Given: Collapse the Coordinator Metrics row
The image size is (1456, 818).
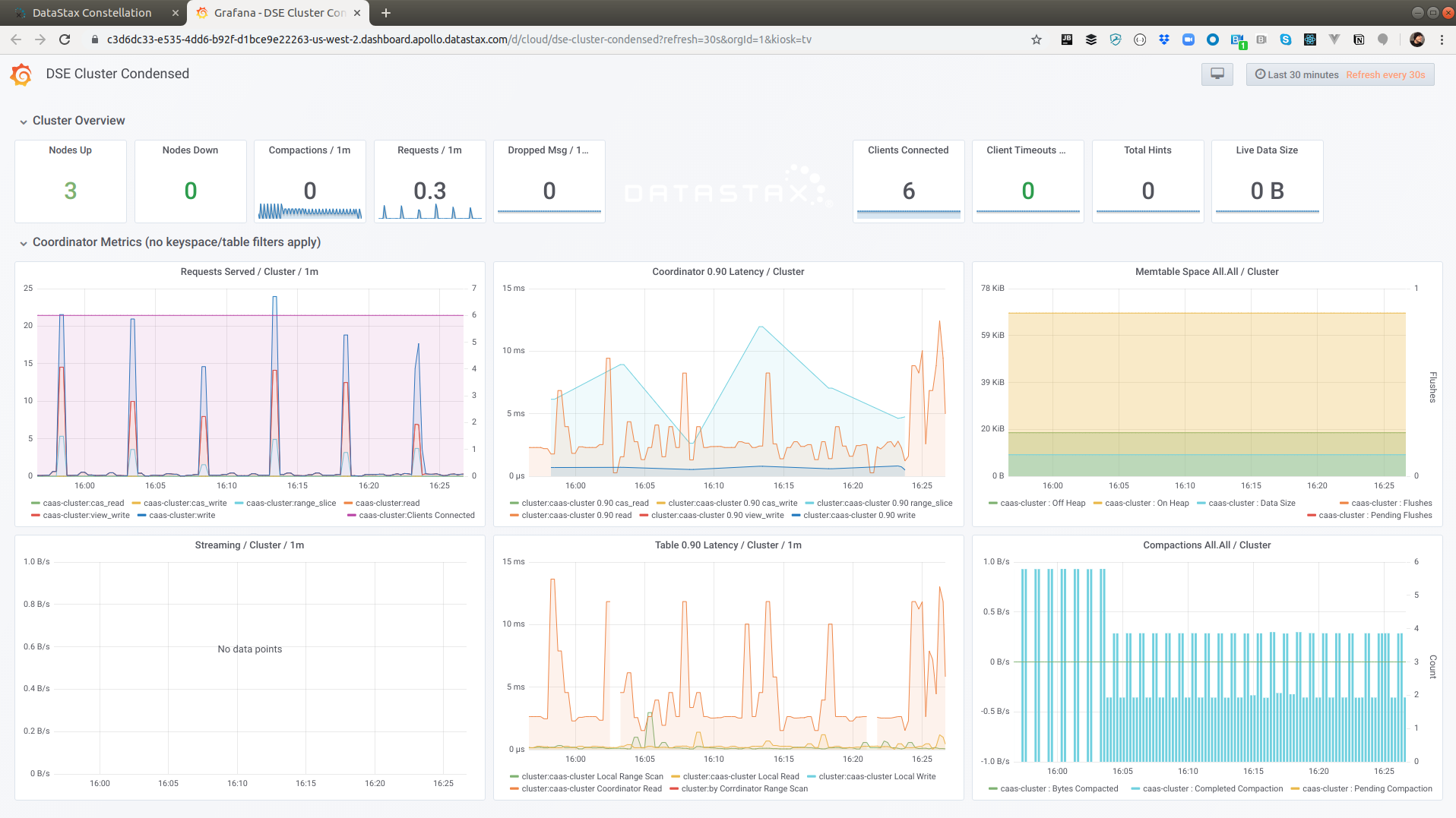Looking at the screenshot, I should tap(170, 242).
